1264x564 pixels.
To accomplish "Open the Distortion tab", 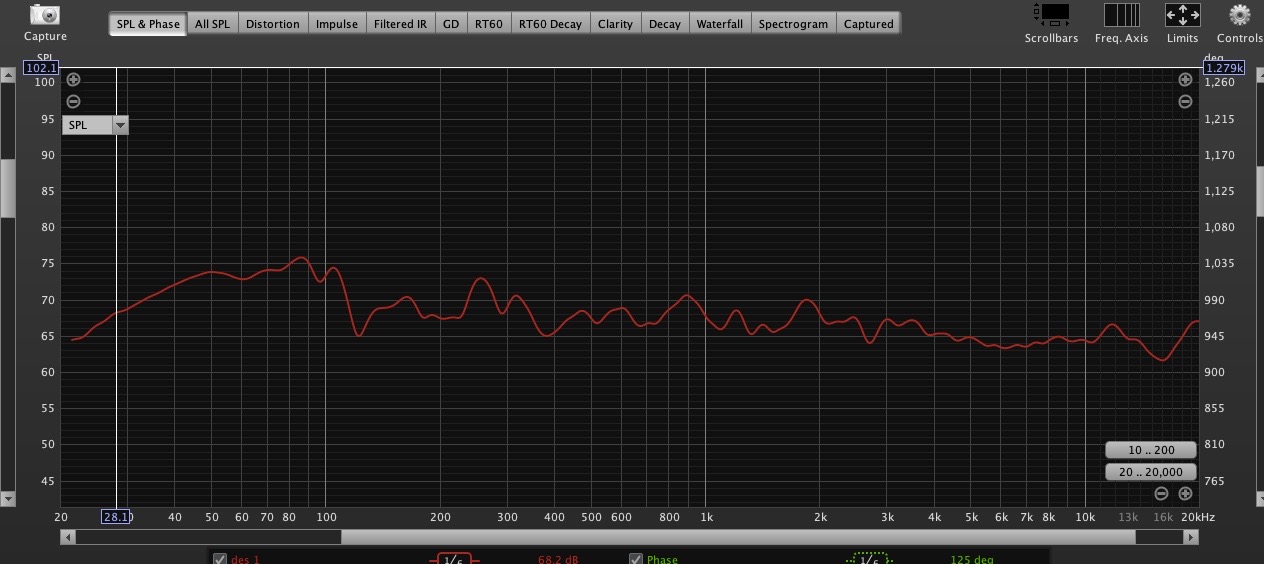I will 272,23.
